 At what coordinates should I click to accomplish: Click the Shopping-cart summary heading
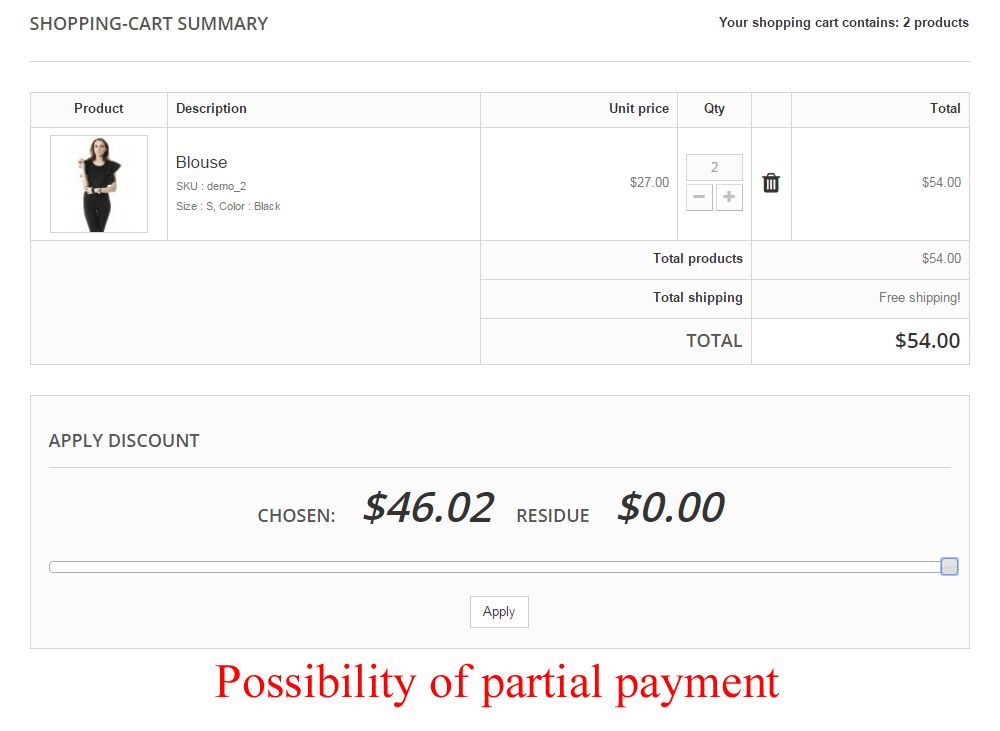tap(149, 24)
